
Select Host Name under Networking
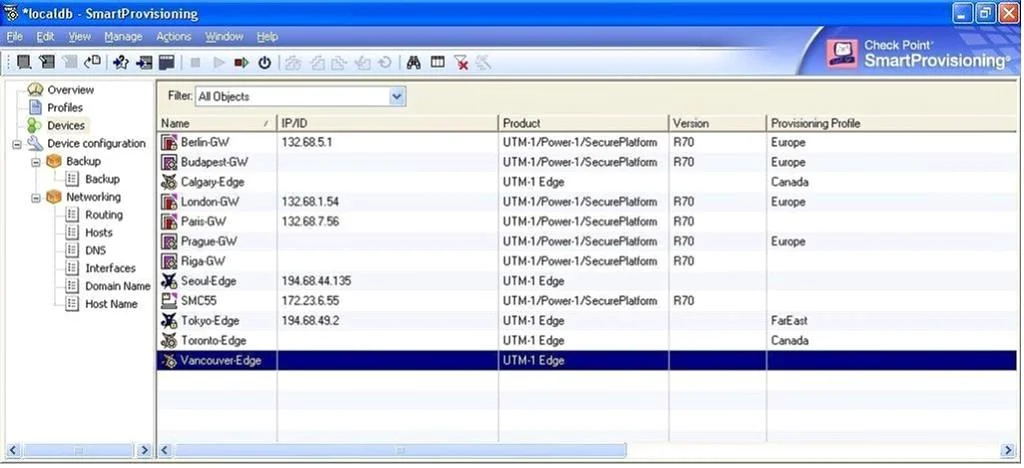111,304
